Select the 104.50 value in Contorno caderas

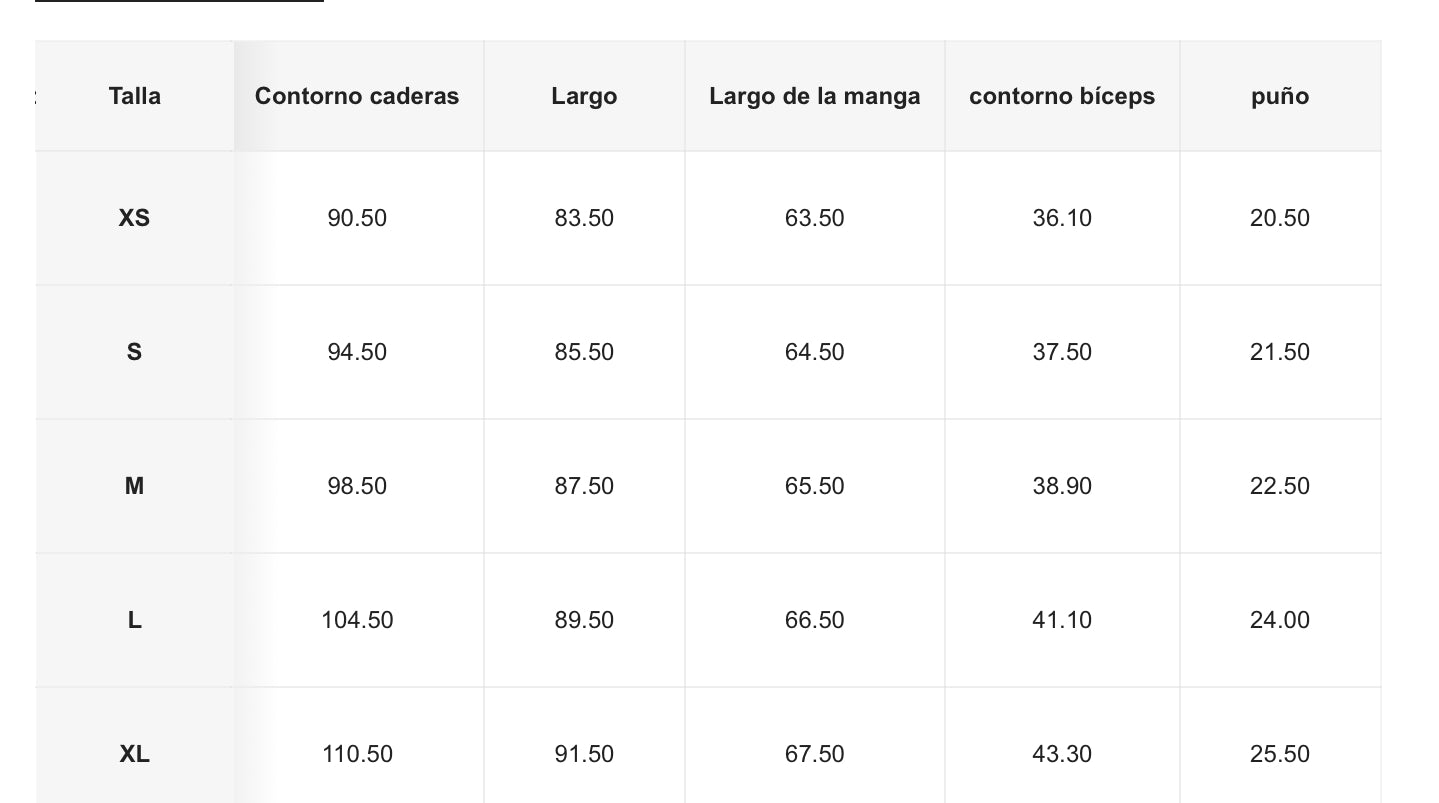click(x=357, y=620)
